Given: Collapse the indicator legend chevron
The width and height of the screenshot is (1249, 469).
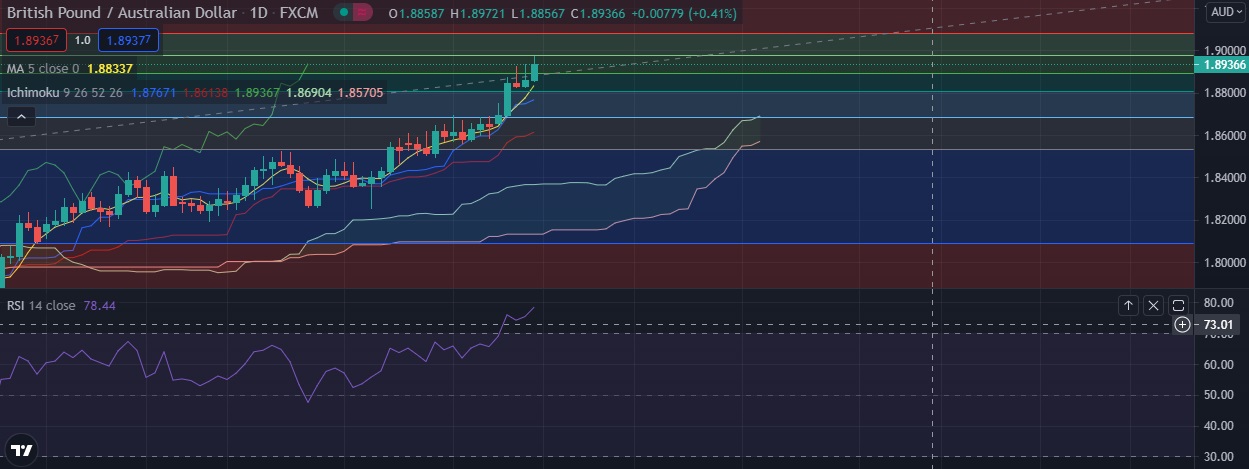Looking at the screenshot, I should (x=21, y=117).
